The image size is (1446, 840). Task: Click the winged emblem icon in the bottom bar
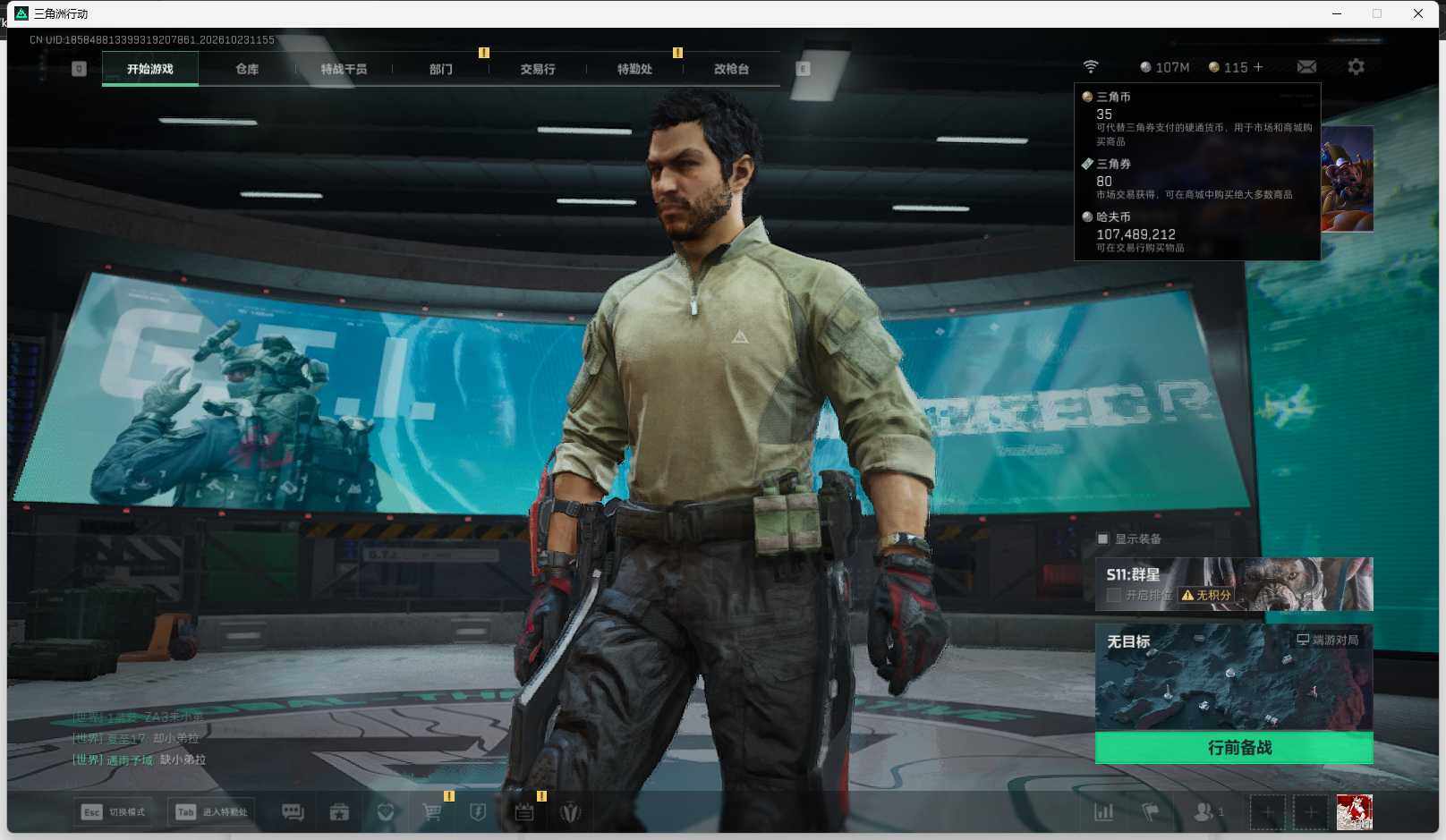point(570,812)
